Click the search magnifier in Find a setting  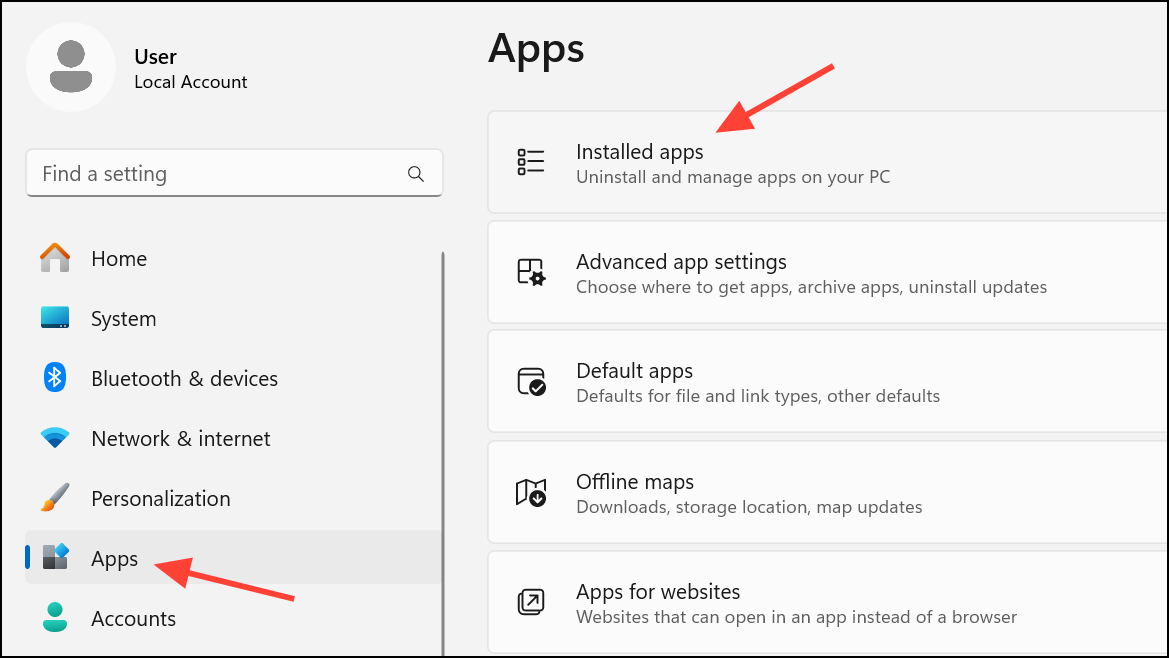pyautogui.click(x=416, y=173)
